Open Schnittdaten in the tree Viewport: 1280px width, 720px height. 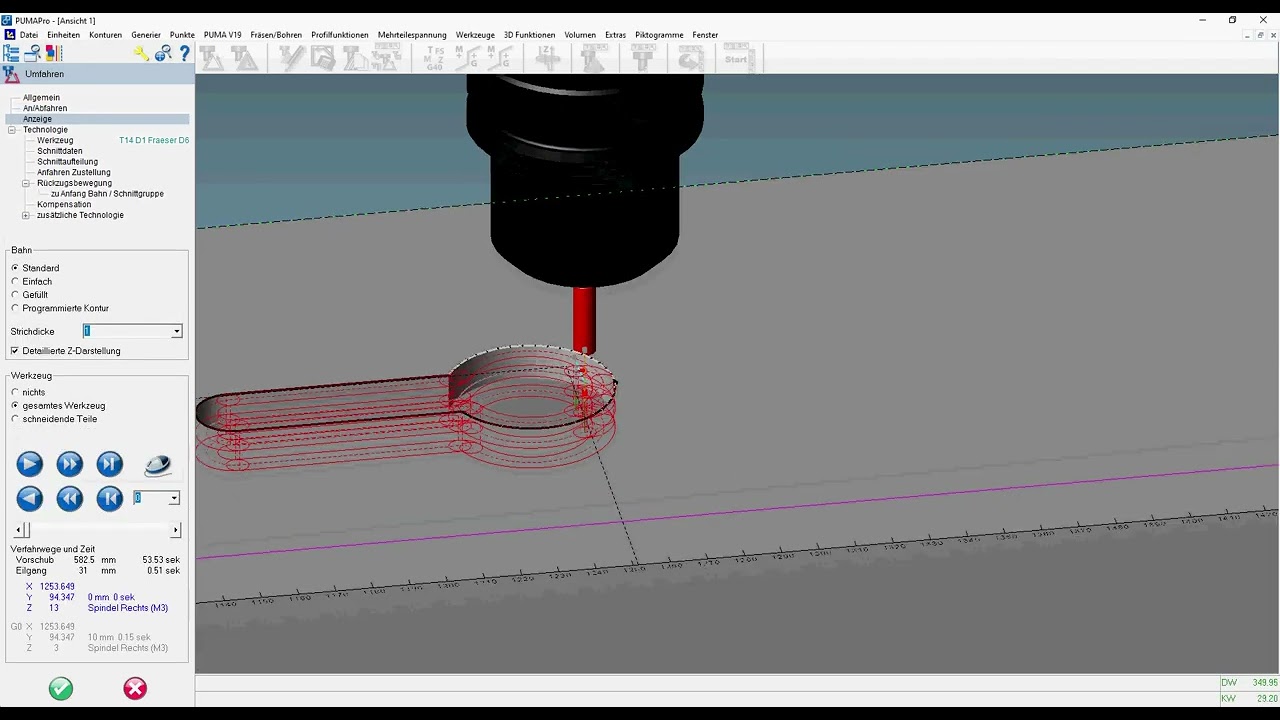[x=60, y=151]
